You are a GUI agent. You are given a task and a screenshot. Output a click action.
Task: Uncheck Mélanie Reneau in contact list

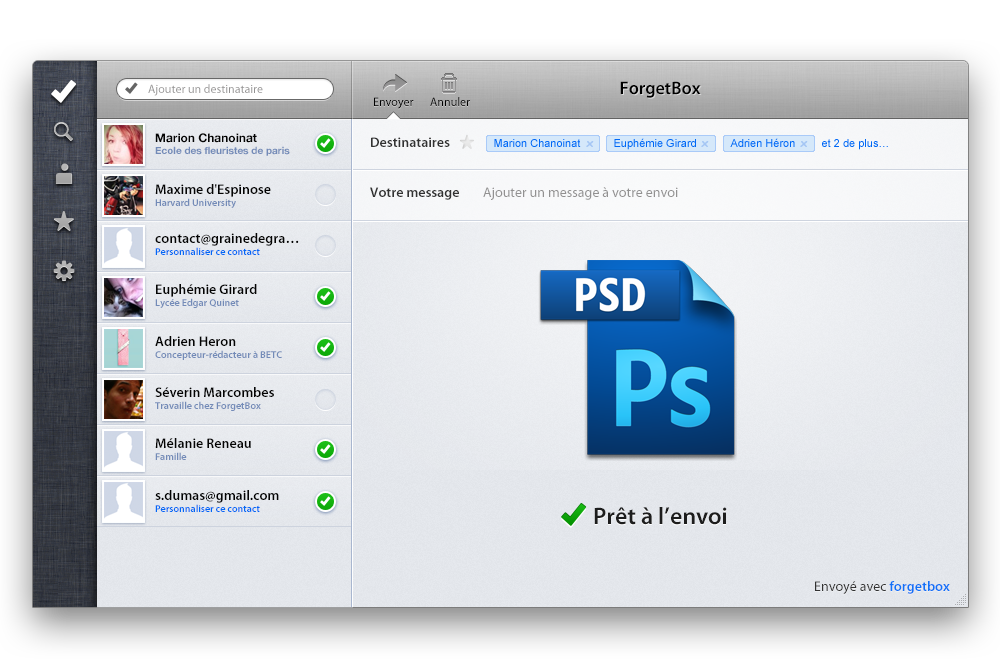pos(325,450)
